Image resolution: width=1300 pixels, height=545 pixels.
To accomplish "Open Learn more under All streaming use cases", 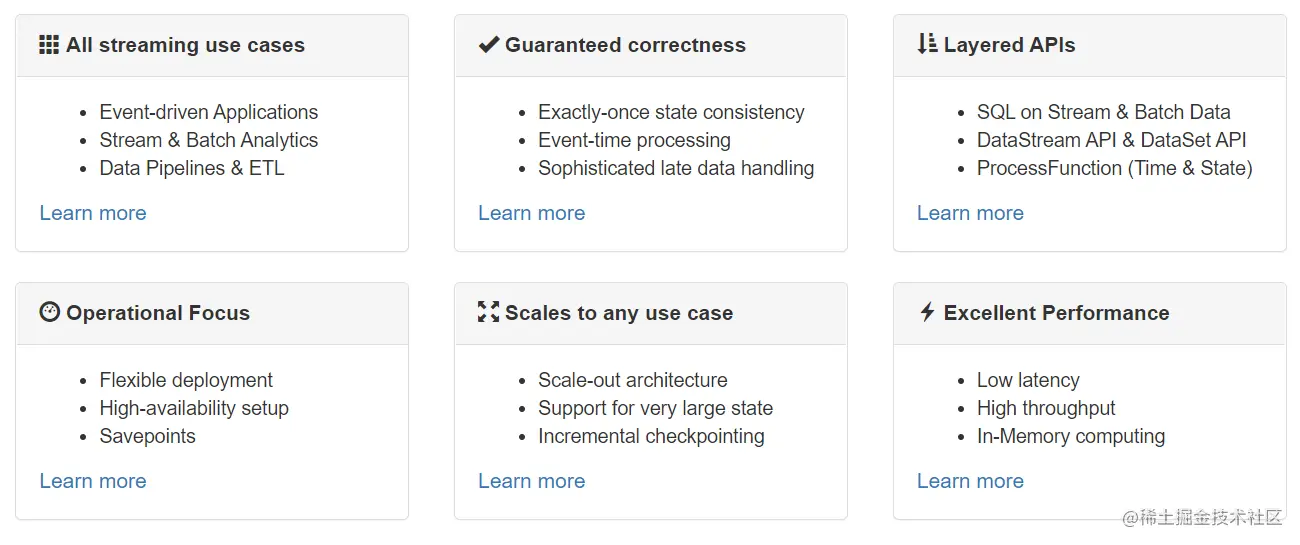I will 93,213.
